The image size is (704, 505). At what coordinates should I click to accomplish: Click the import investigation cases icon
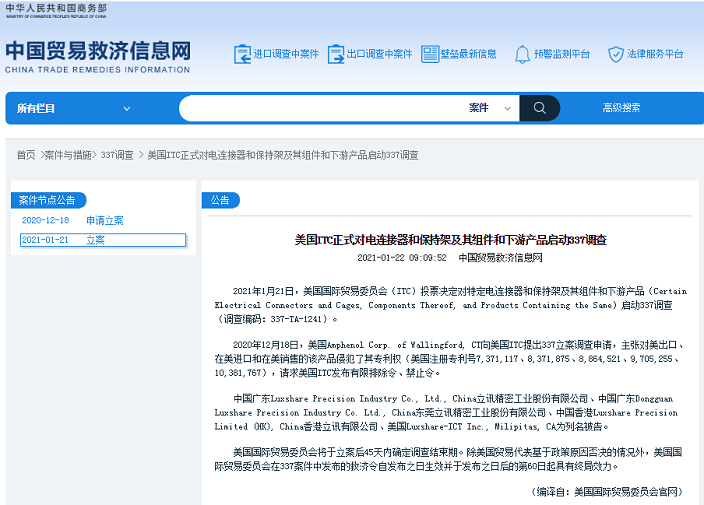click(242, 54)
